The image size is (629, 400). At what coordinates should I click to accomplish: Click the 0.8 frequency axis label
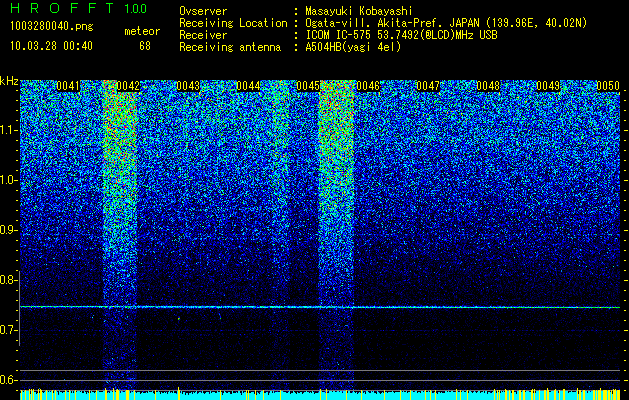8,280
